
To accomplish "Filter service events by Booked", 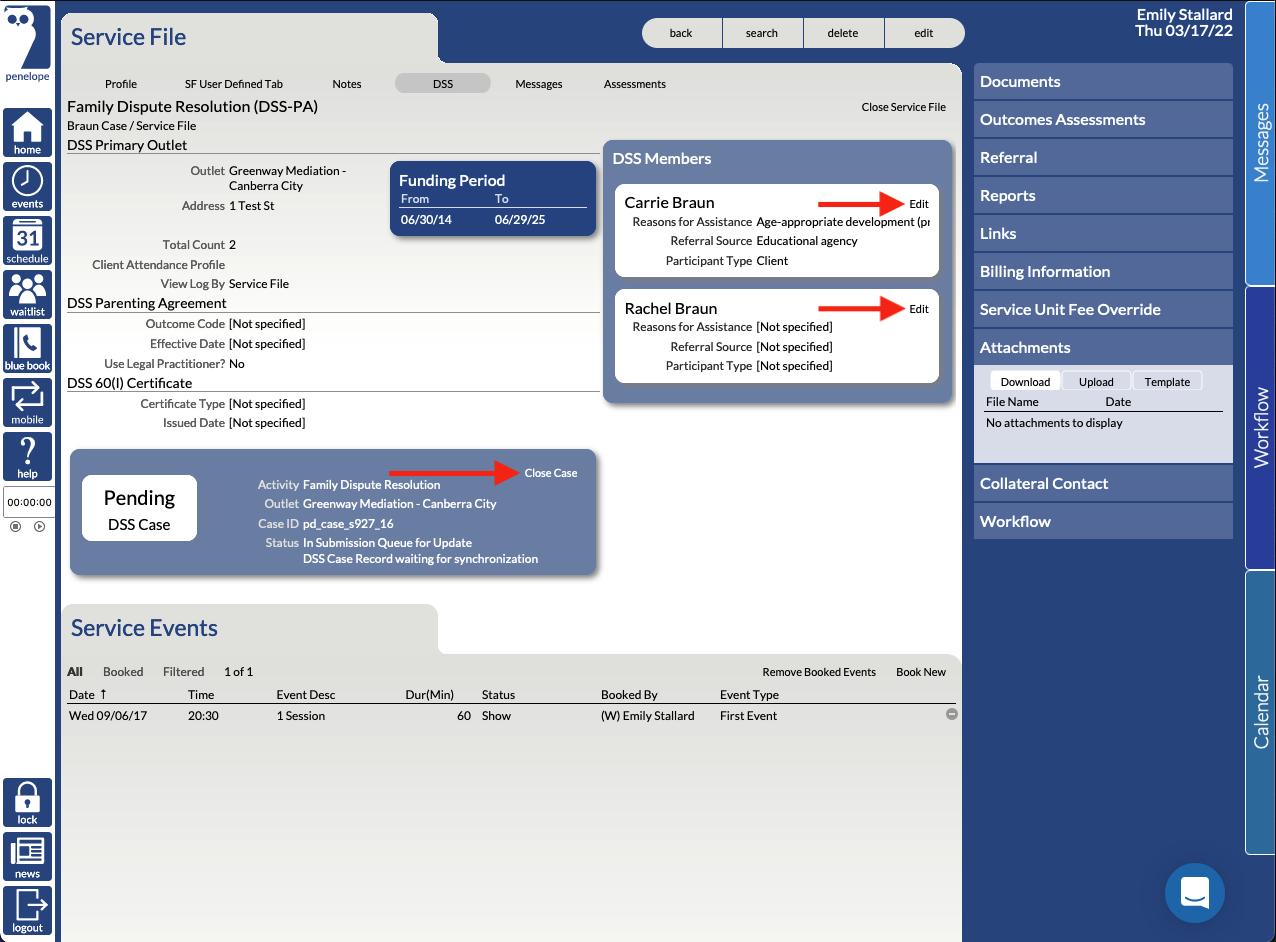I will click(123, 672).
